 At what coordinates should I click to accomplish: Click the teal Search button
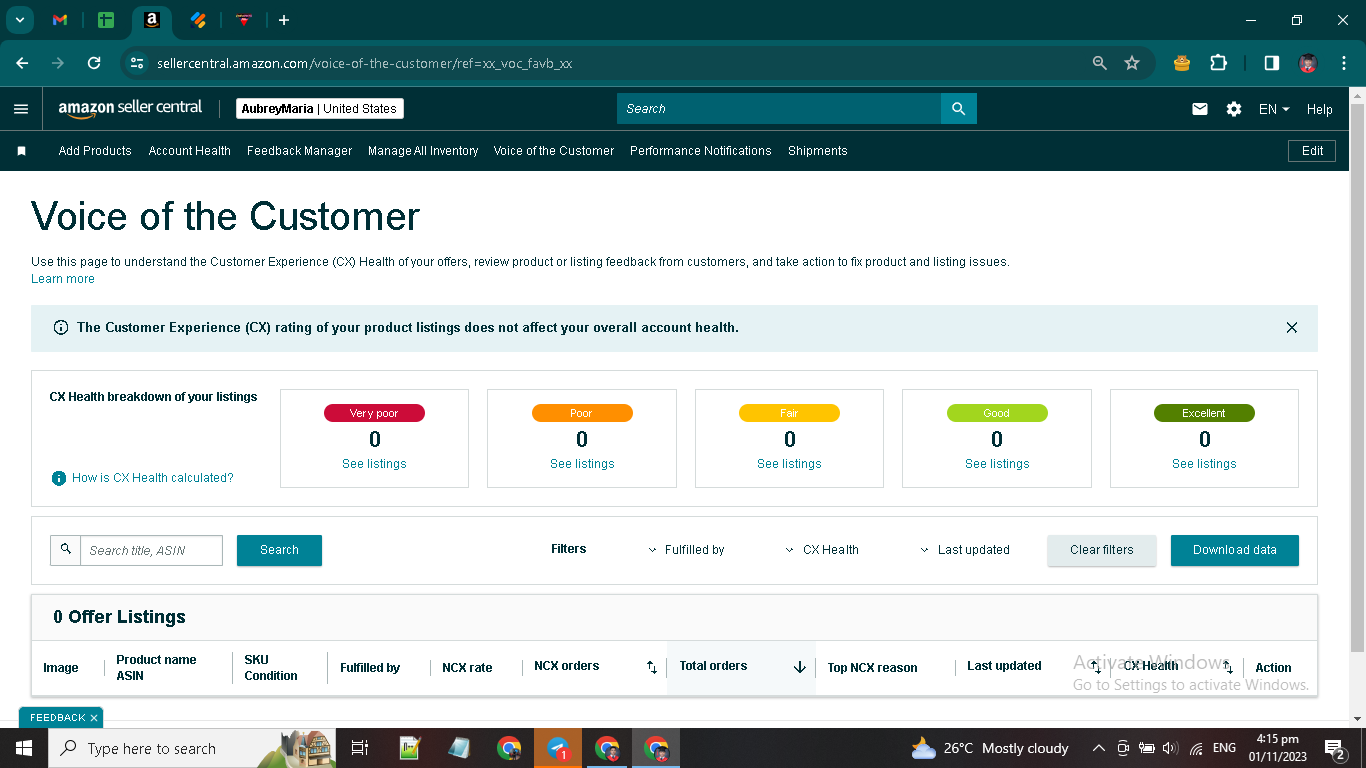coord(279,550)
